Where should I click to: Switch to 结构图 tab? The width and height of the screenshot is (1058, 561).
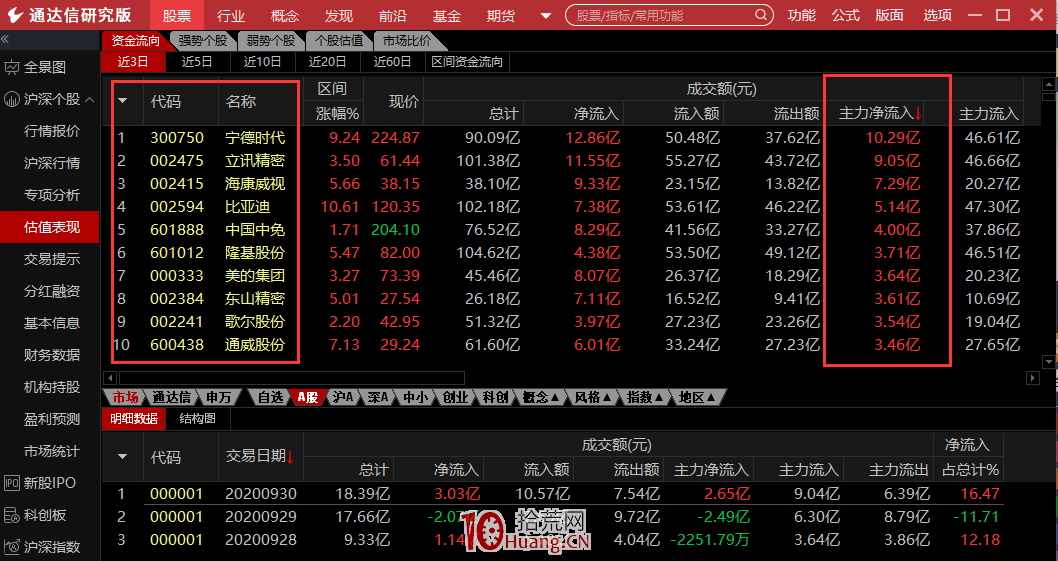[198, 419]
